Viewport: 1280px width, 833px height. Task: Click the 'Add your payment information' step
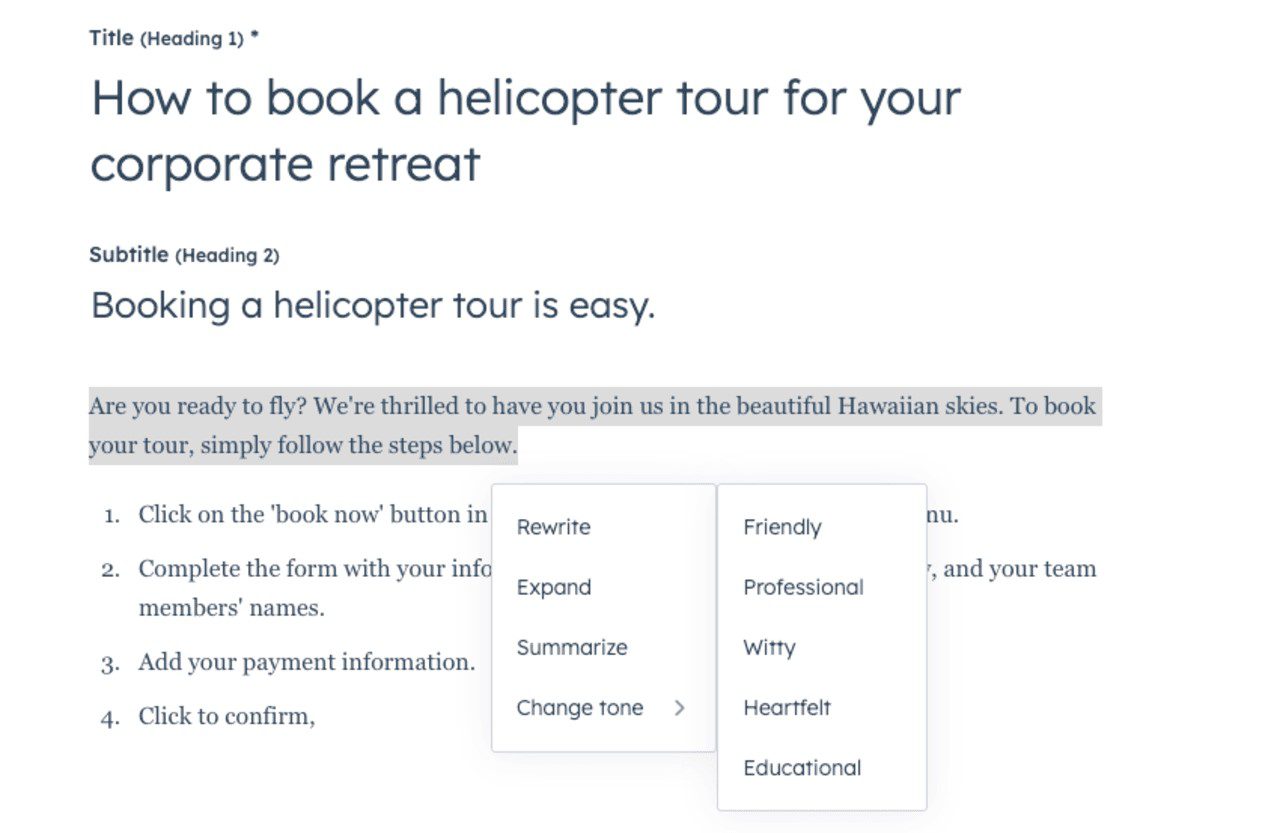coord(306,662)
